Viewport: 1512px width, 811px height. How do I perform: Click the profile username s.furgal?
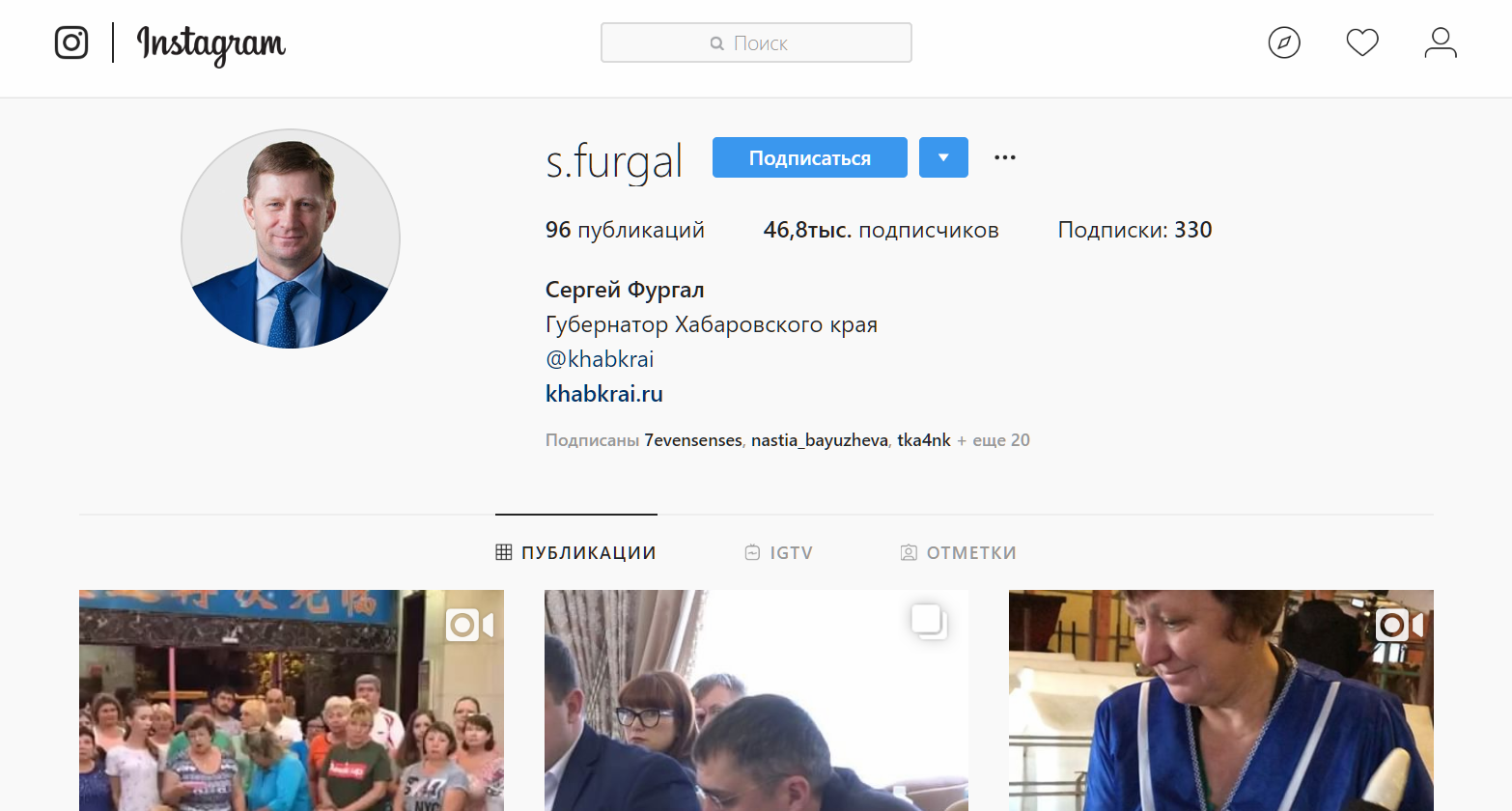pos(614,160)
